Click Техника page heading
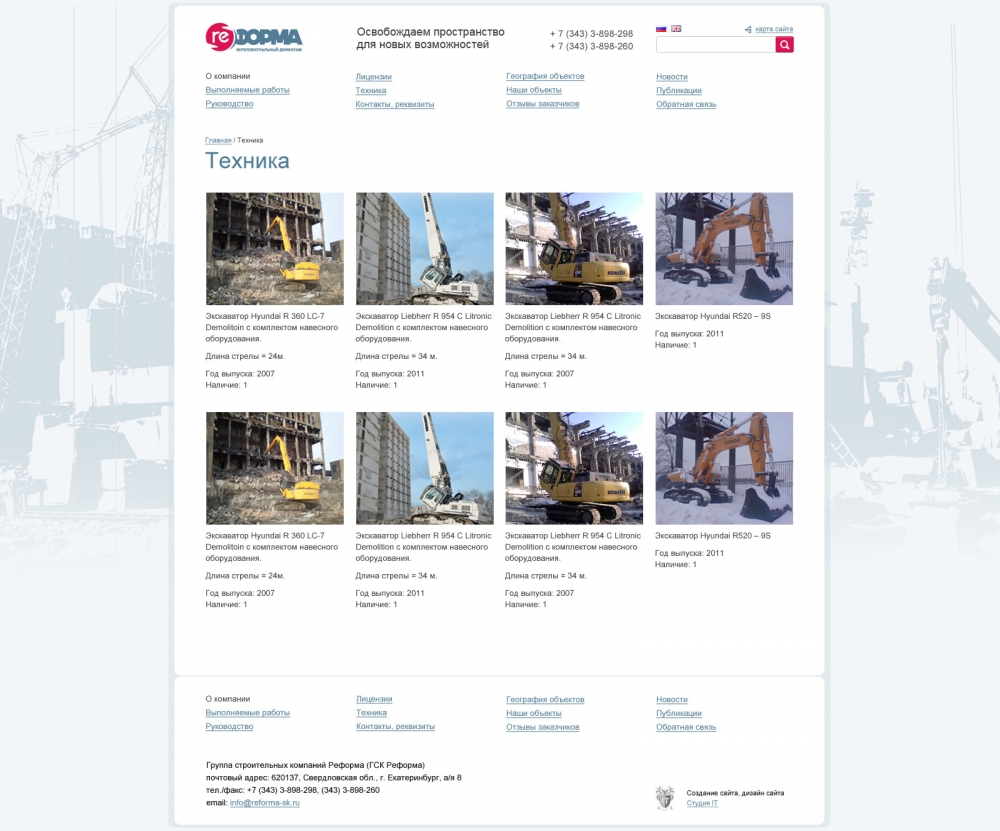Image resolution: width=1000 pixels, height=831 pixels. point(247,161)
